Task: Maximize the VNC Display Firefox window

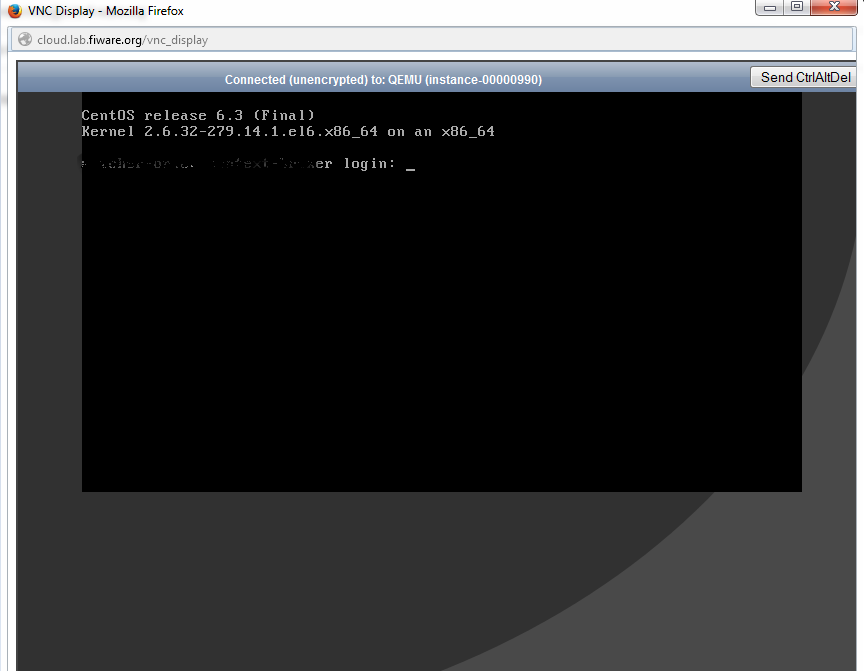Action: coord(797,7)
